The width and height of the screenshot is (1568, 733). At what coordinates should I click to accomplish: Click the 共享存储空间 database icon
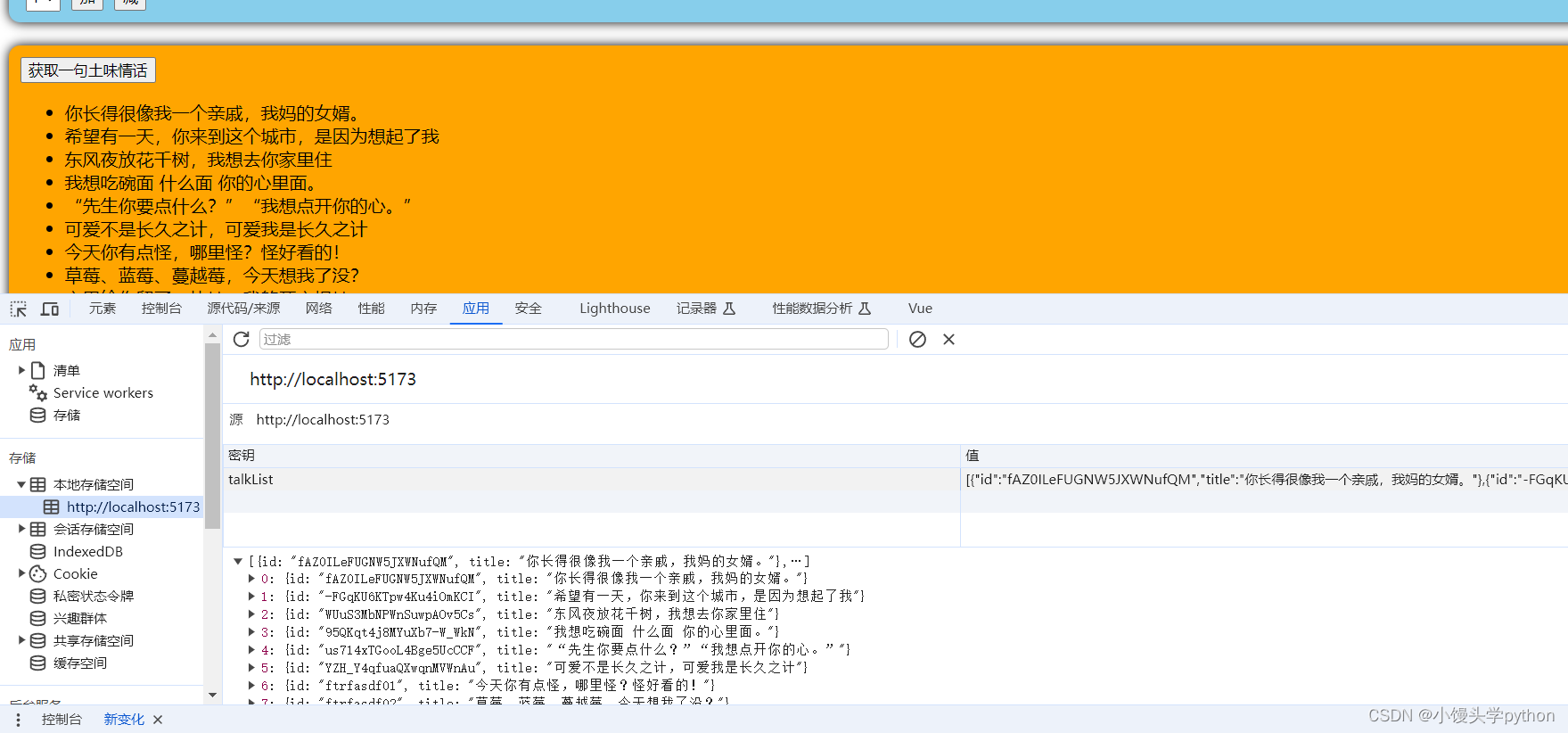[37, 640]
